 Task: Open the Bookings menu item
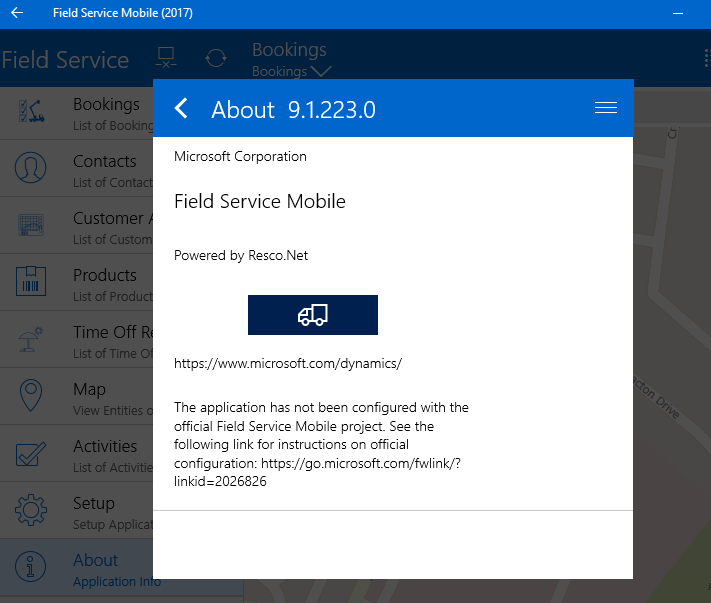[x=77, y=112]
